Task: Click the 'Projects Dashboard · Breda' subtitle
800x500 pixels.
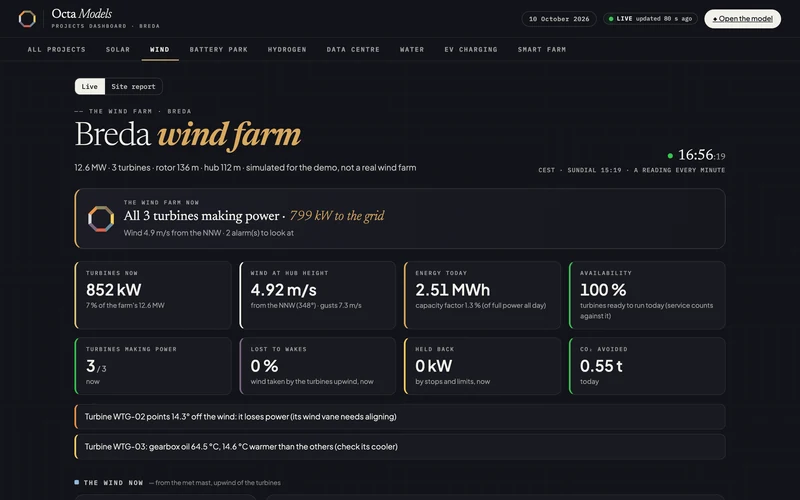Action: 106,26
